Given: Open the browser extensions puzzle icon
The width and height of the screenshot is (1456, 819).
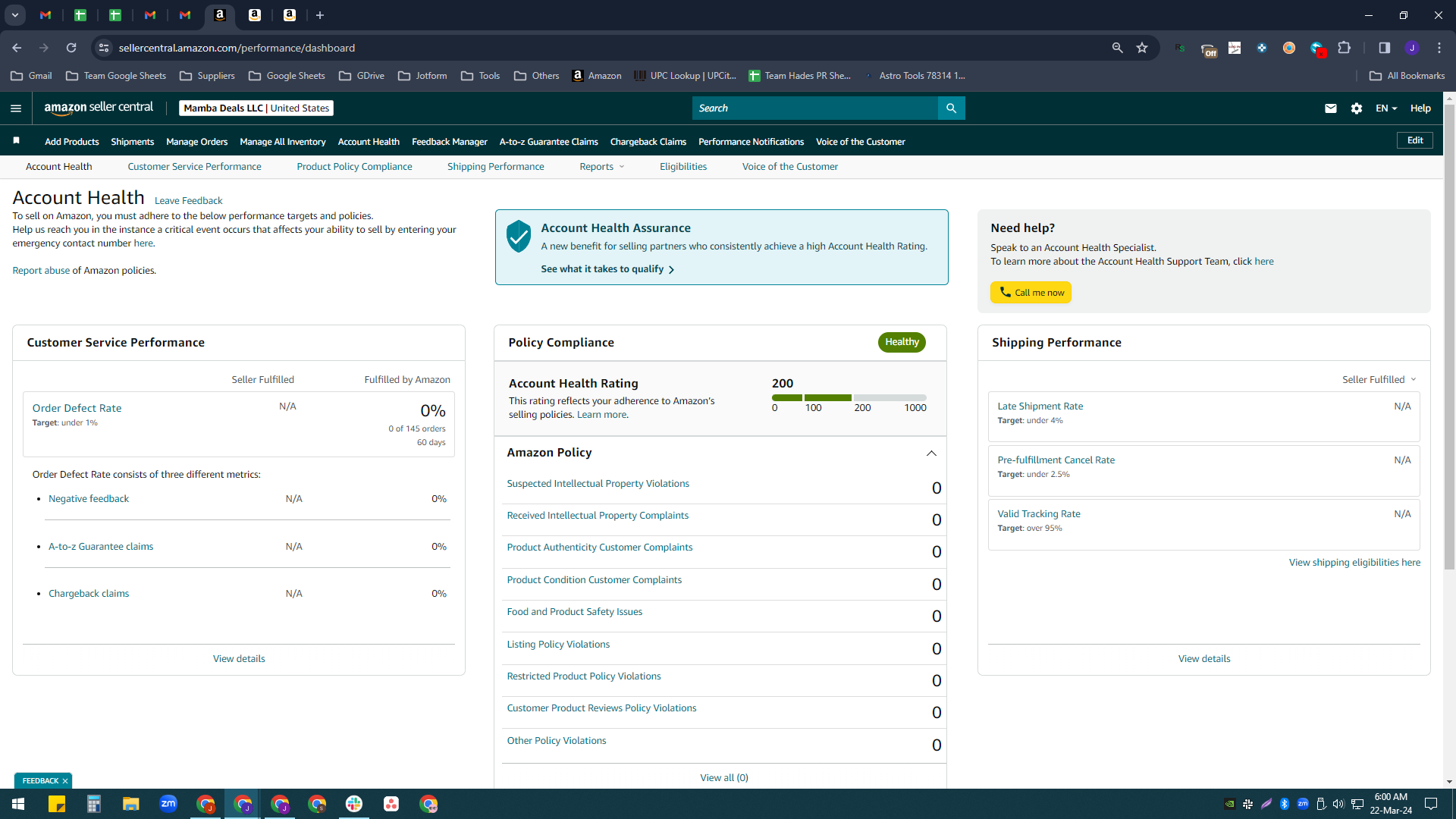Looking at the screenshot, I should [x=1344, y=48].
